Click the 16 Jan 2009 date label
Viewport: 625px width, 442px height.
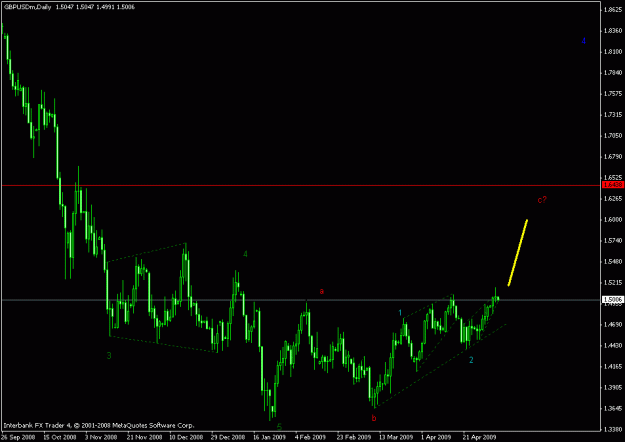click(269, 437)
